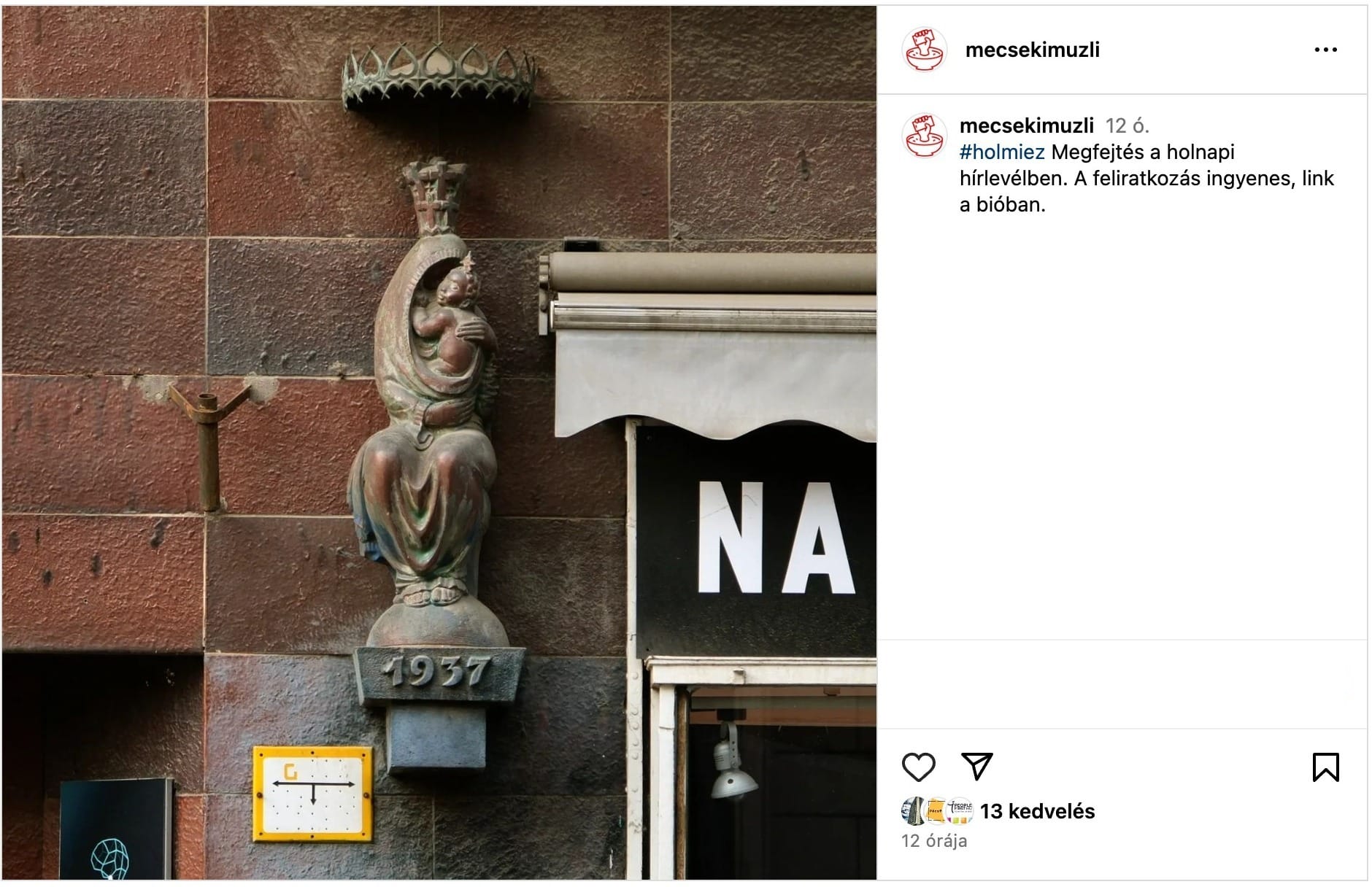Click the yellow G marker sign in photo
Screen dimensions: 1372x887
[312, 794]
